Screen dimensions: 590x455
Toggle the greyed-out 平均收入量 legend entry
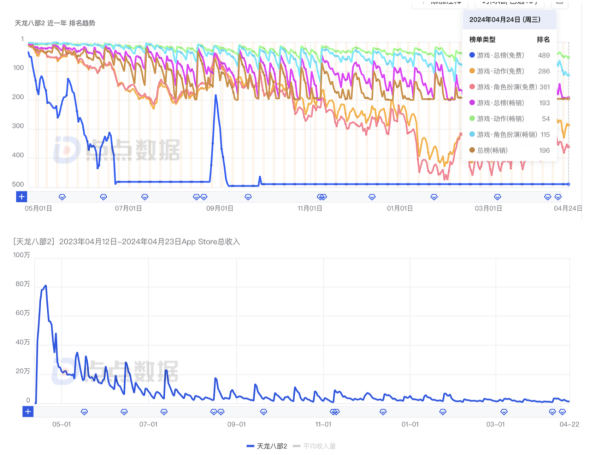pyautogui.click(x=314, y=446)
